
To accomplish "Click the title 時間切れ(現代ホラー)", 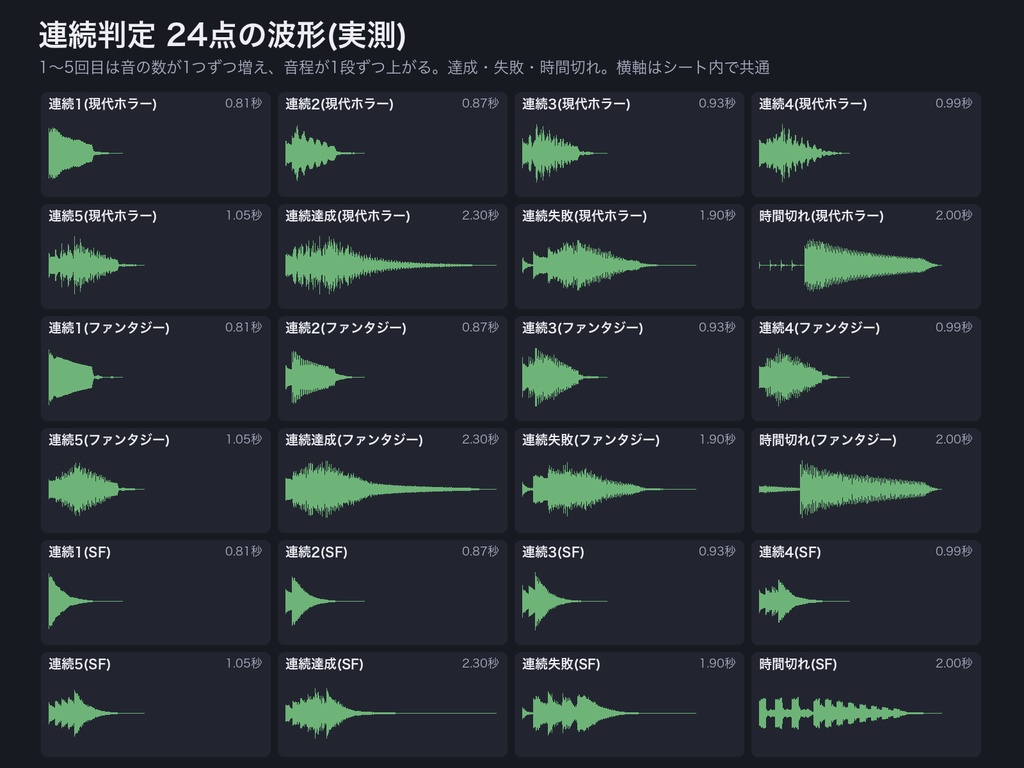I will pyautogui.click(x=821, y=216).
